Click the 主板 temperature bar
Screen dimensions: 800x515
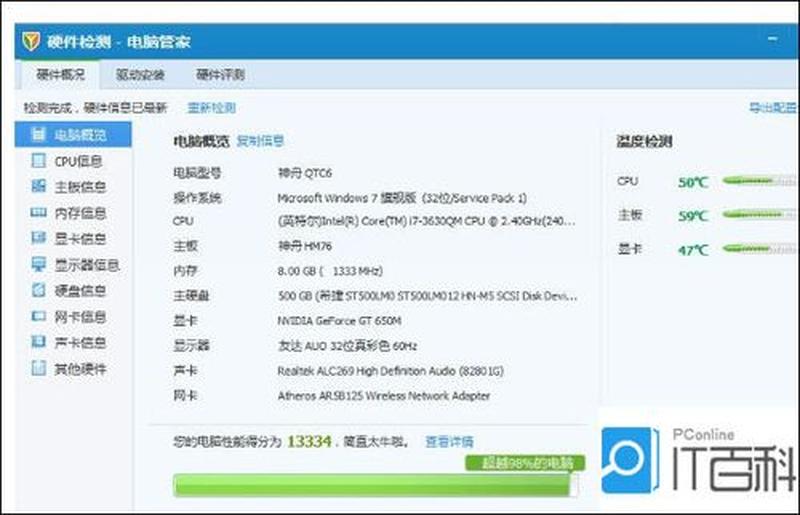(x=759, y=215)
